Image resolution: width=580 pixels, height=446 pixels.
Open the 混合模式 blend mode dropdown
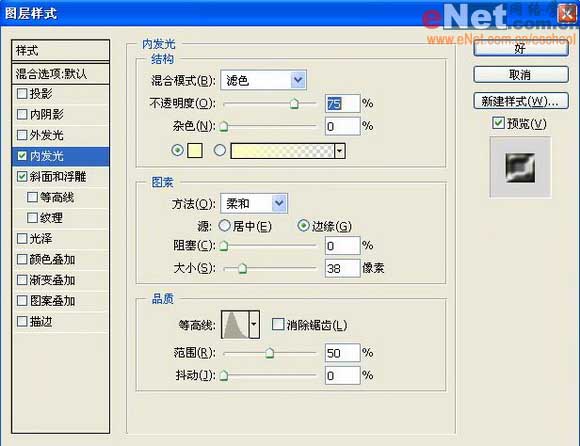(263, 80)
